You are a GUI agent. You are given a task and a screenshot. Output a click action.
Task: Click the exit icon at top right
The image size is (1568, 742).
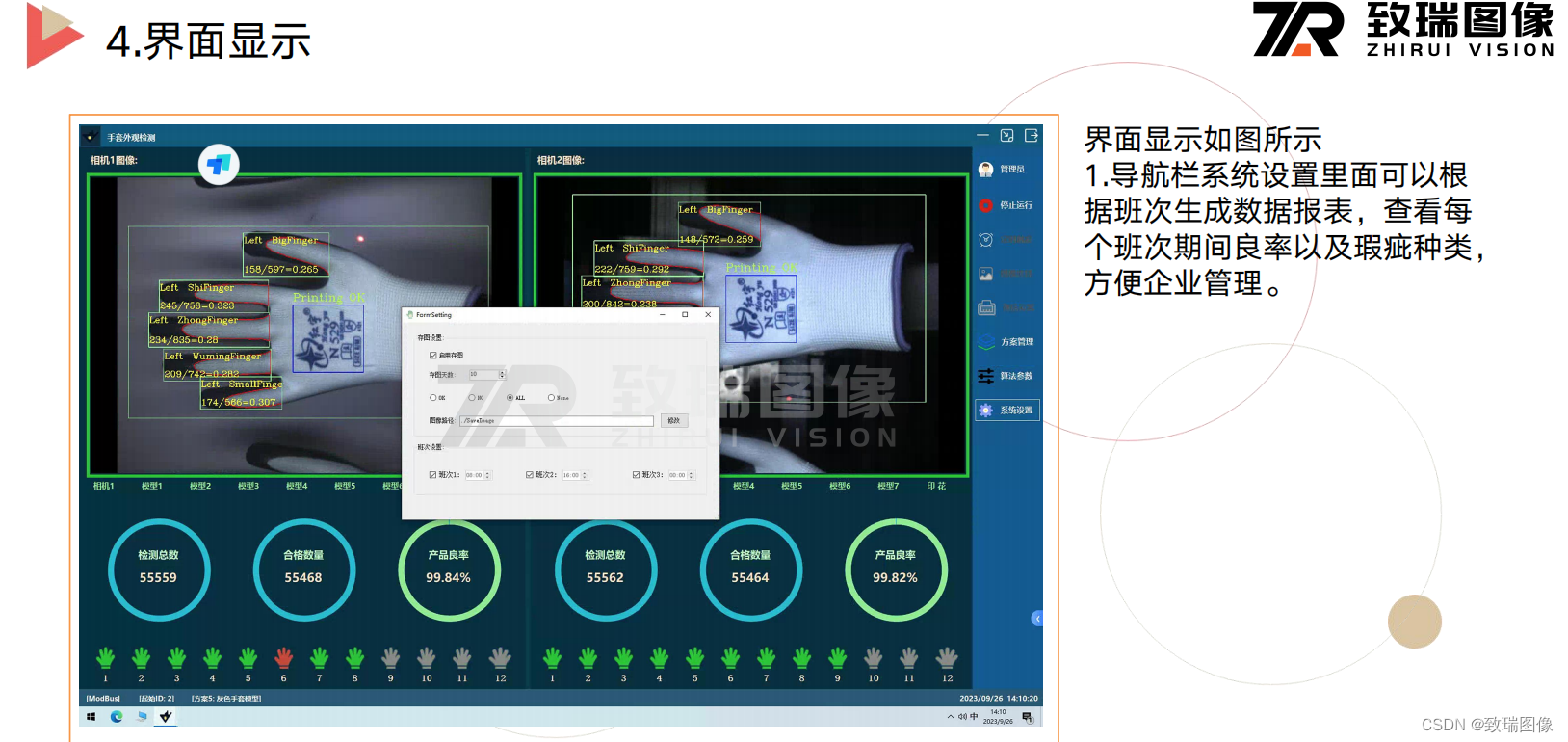coord(1032,136)
